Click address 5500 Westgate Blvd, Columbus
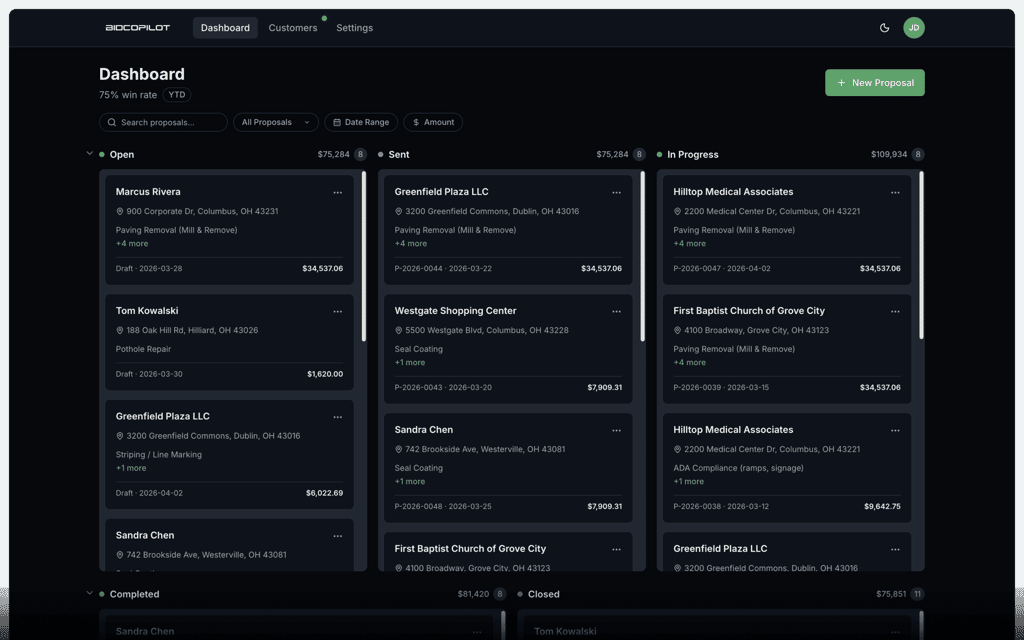The height and width of the screenshot is (640, 1024). click(487, 330)
